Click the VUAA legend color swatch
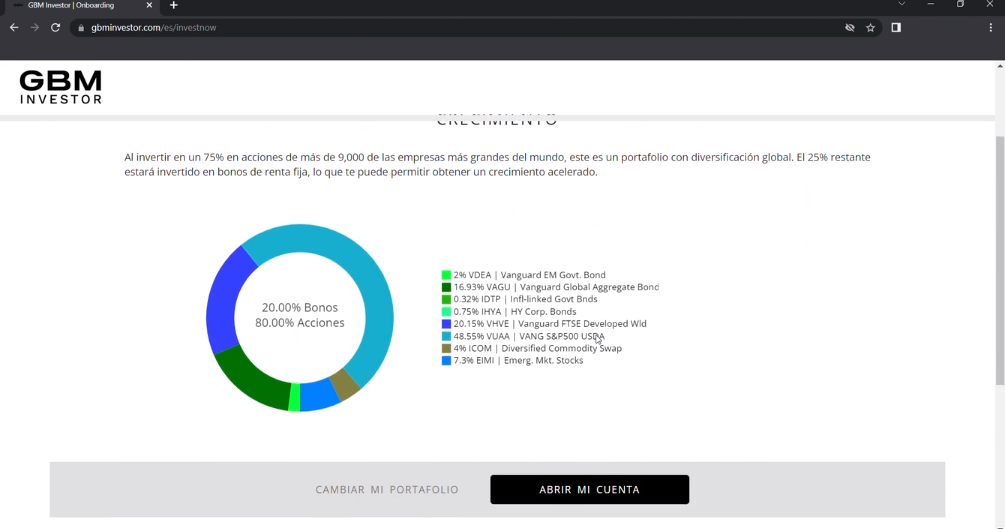1005x529 pixels. tap(446, 337)
